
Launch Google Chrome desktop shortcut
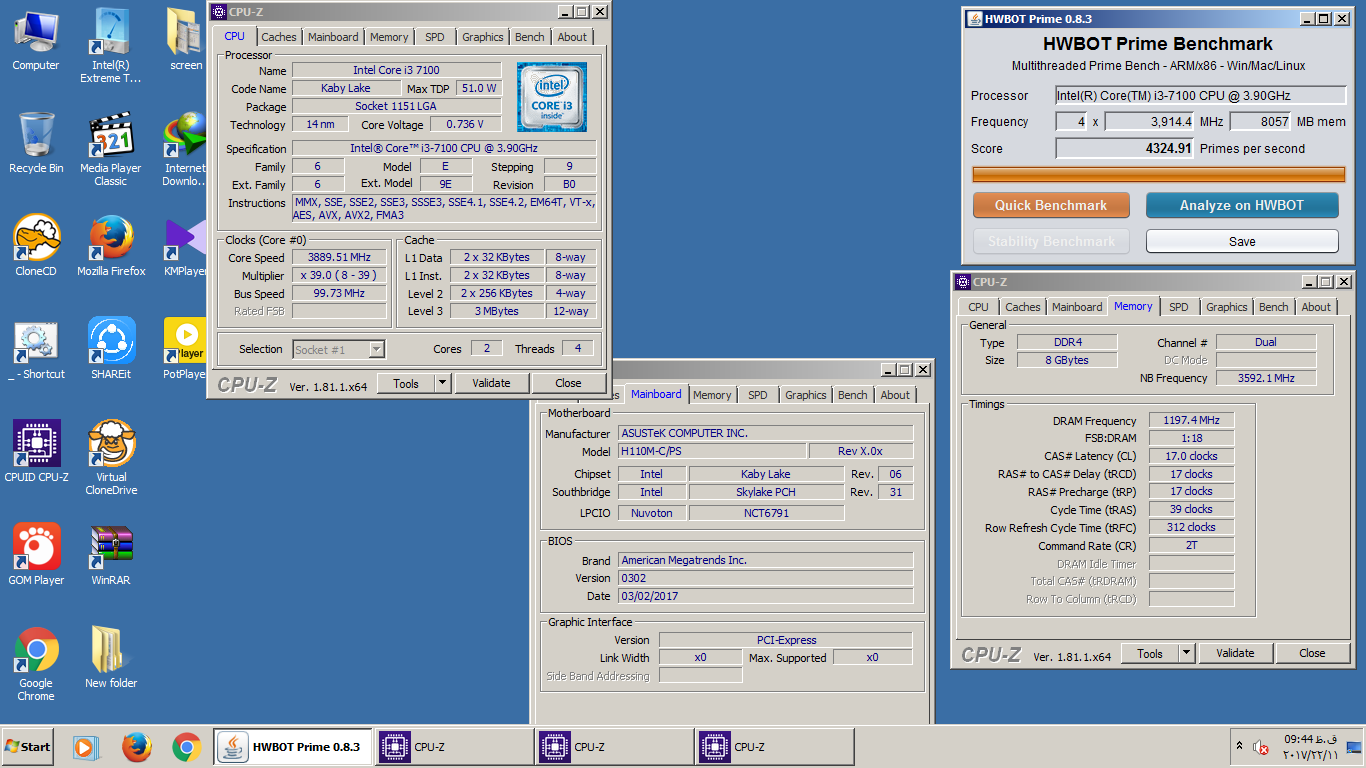click(x=36, y=664)
